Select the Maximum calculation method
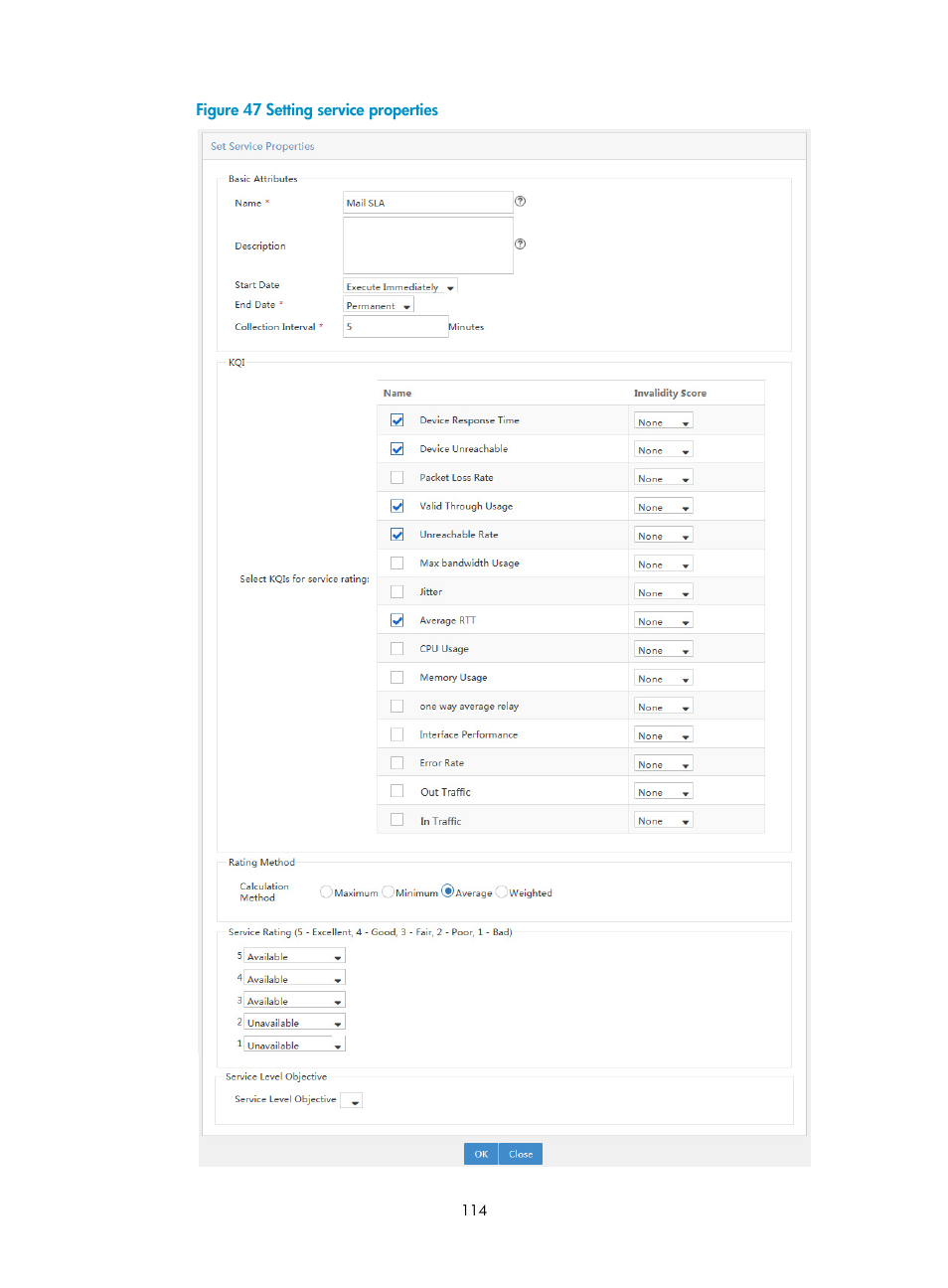Viewport: 948px width, 1288px height. (326, 891)
